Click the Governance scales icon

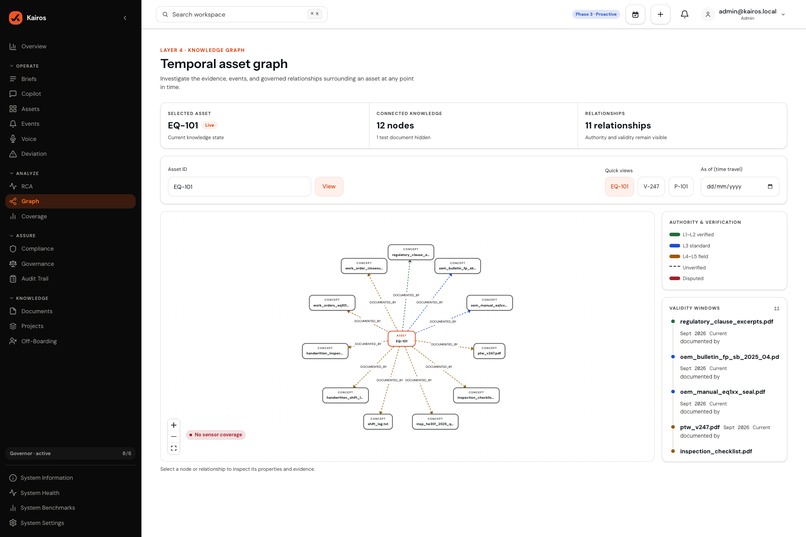click(x=13, y=264)
